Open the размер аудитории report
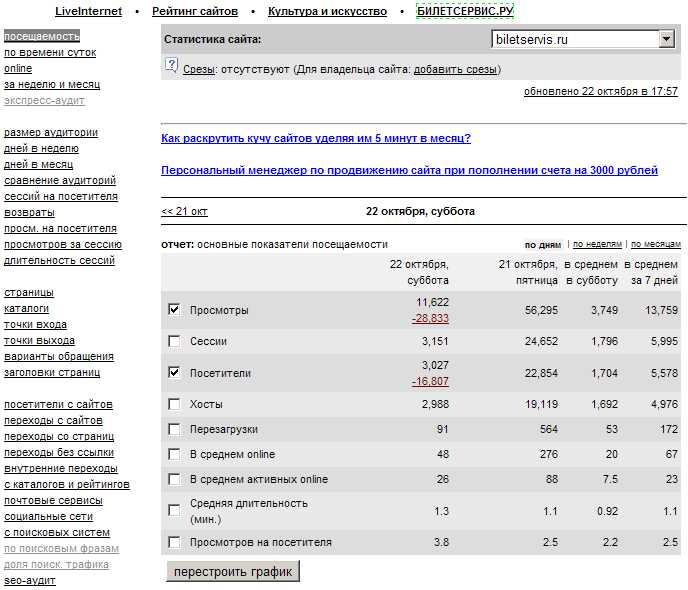Screen dimensions: 688x590 coord(51,132)
